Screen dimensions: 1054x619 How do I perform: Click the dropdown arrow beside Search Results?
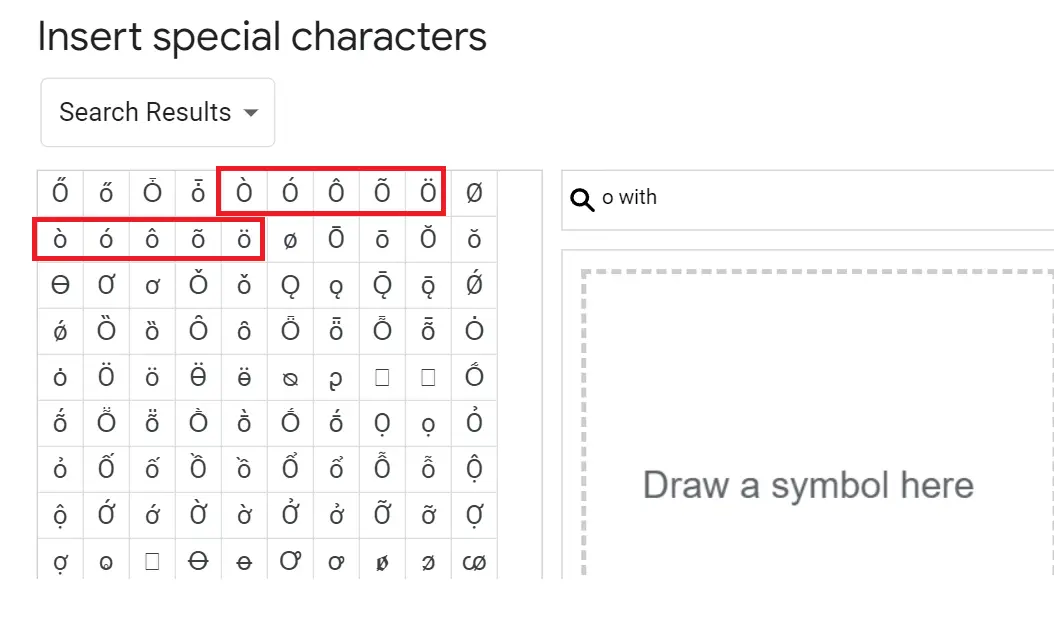click(251, 113)
